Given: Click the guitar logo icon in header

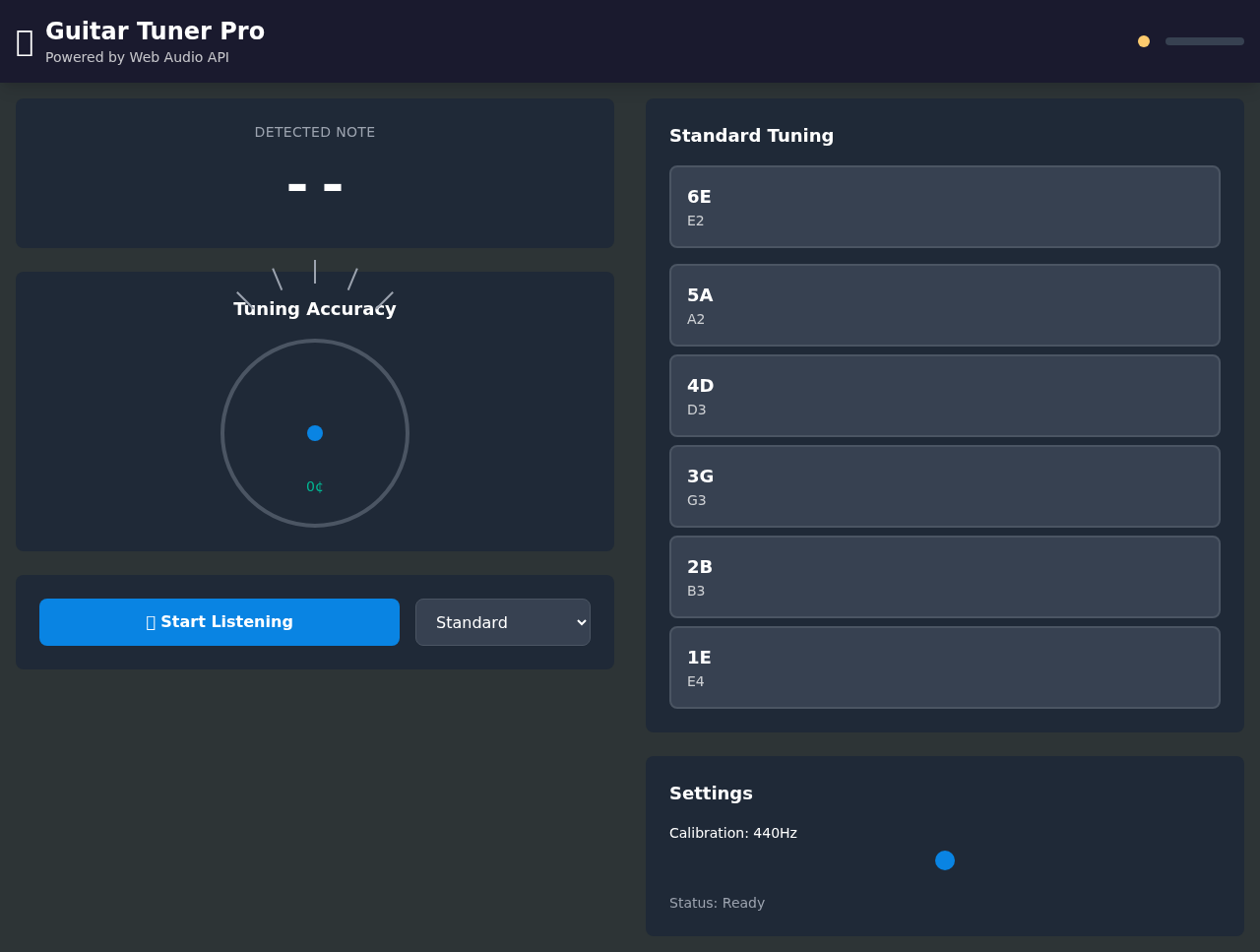Looking at the screenshot, I should [x=24, y=42].
